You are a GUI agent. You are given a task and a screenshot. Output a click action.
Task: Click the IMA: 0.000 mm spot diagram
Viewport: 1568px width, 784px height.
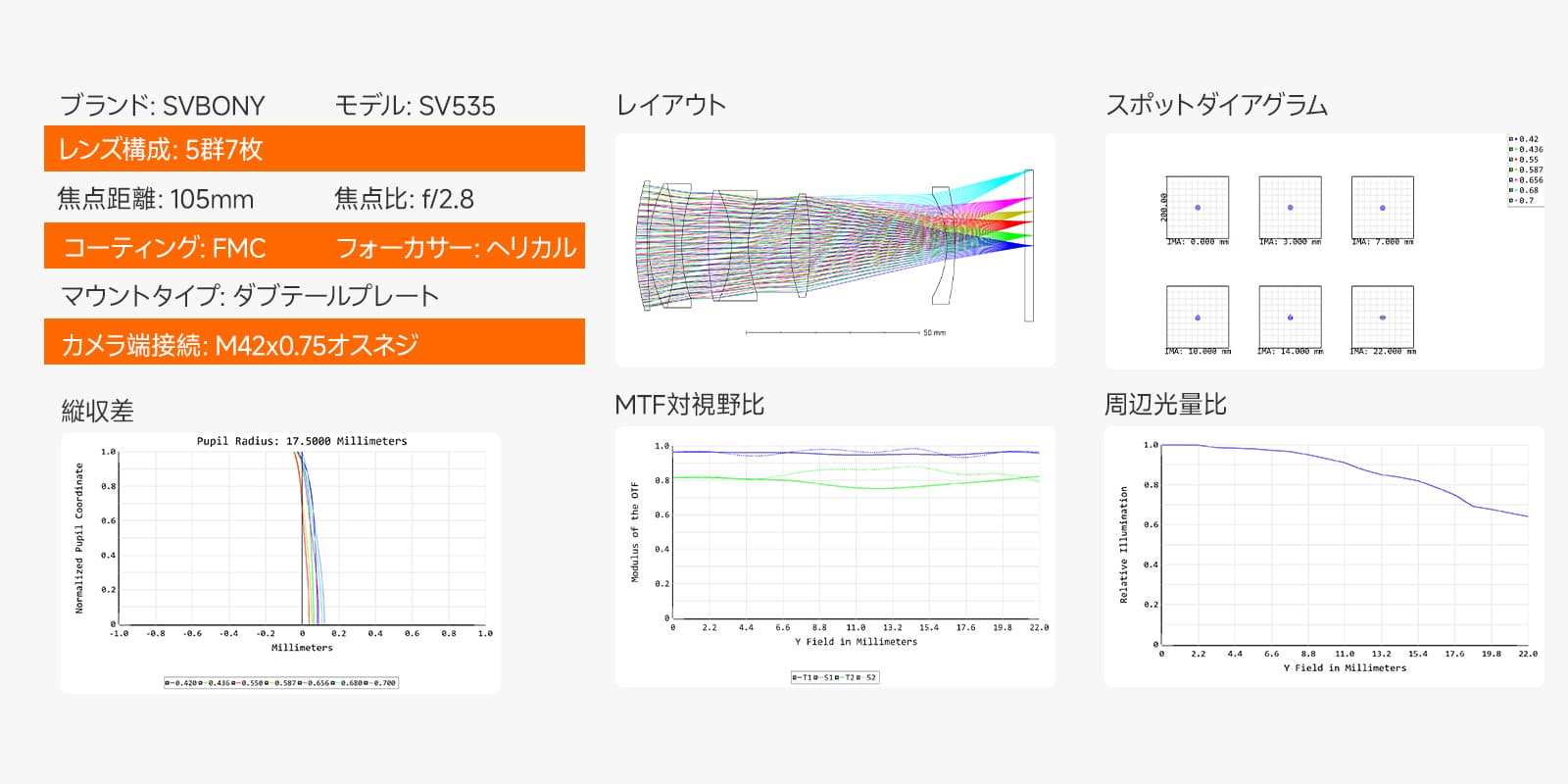1197,208
